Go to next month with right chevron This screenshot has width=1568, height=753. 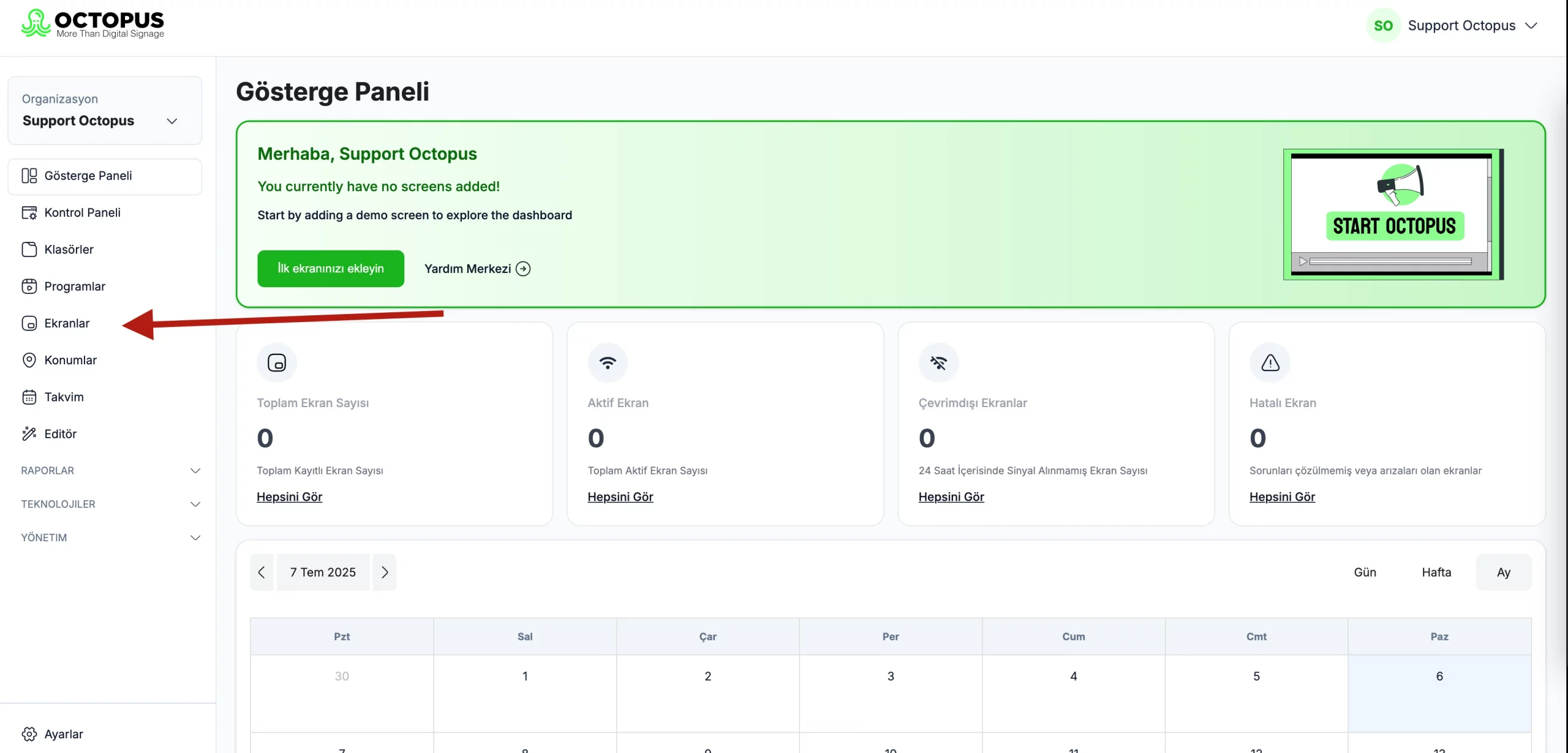coord(385,572)
